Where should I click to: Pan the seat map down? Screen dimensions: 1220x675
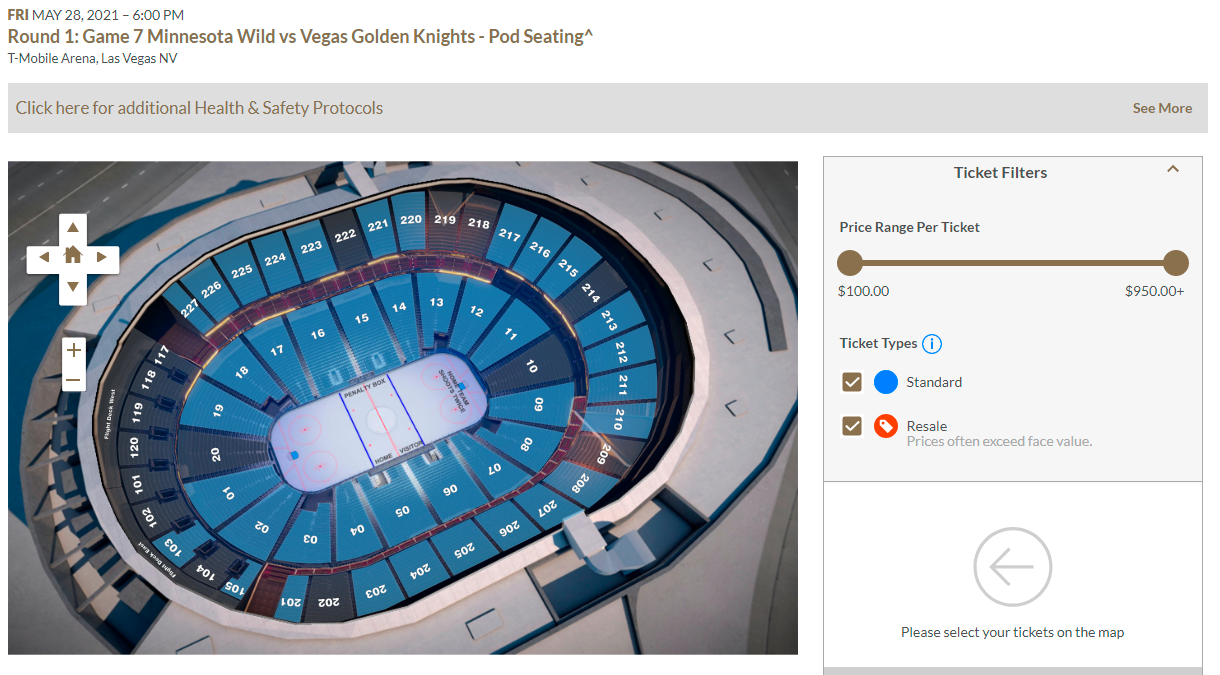point(73,288)
